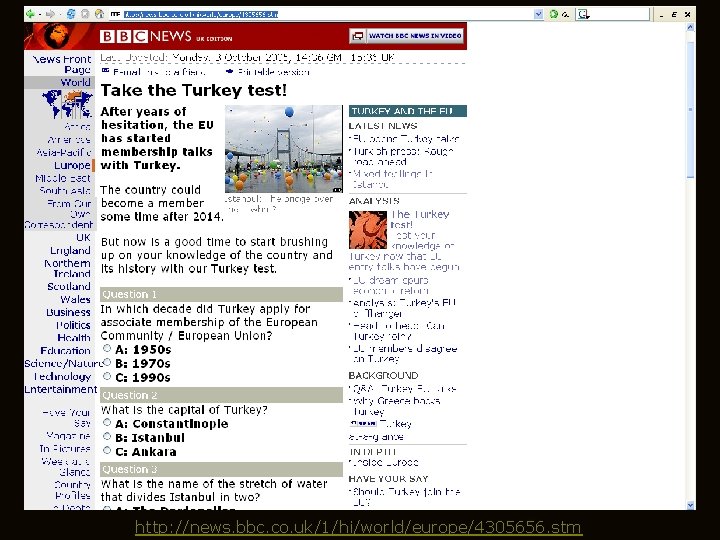Click the green Go icon beside address bar
This screenshot has width=720, height=540.
554,14
